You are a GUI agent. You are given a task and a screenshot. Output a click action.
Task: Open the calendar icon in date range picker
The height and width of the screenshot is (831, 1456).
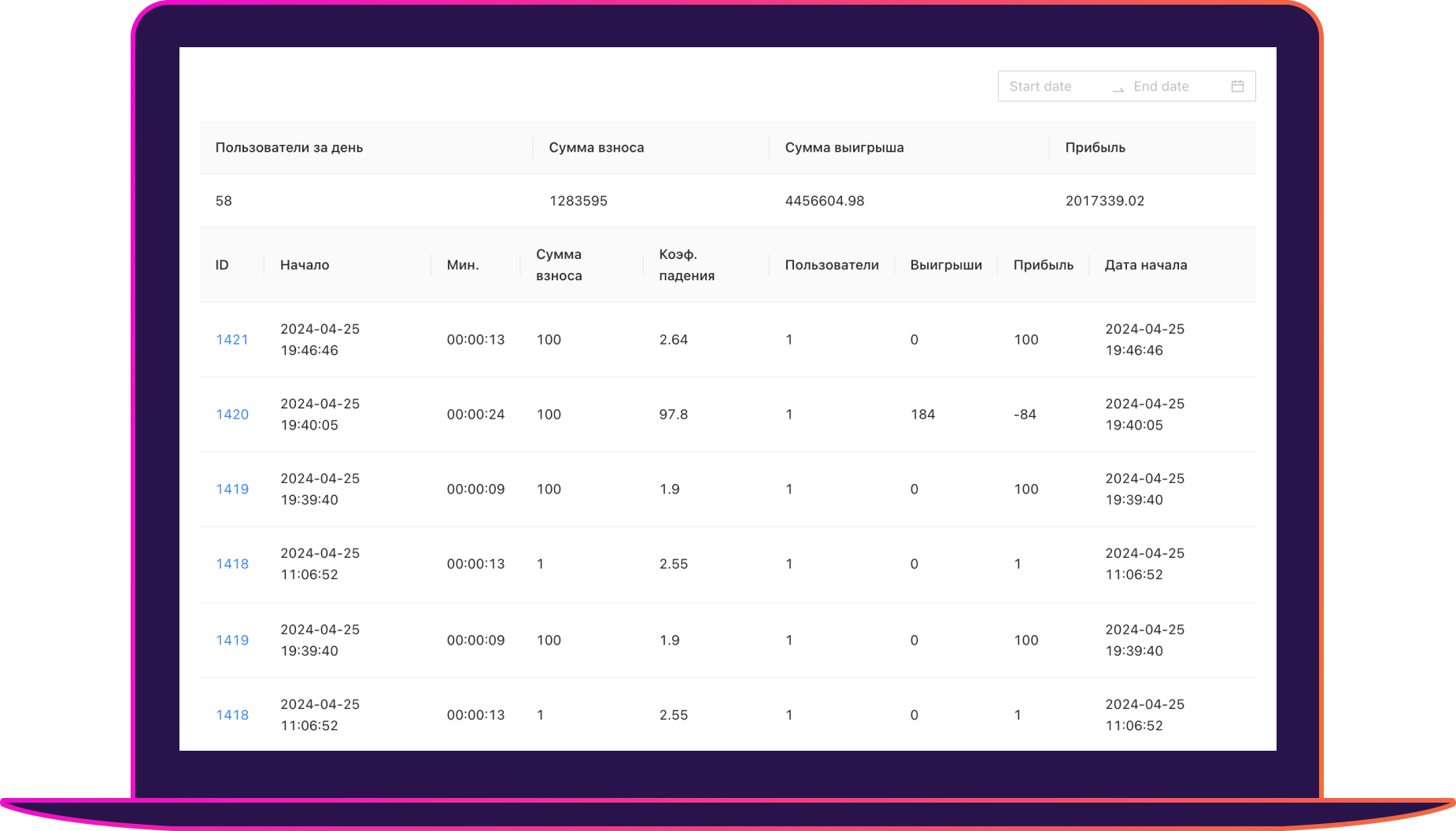tap(1237, 87)
